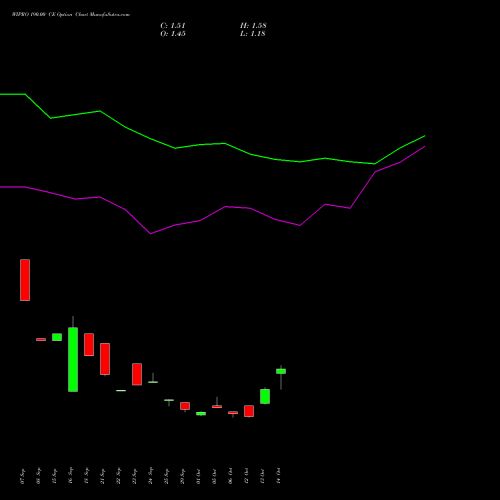The width and height of the screenshot is (500, 500).
Task: Click the WIPRO CE Options chart title
Action: click(71, 15)
